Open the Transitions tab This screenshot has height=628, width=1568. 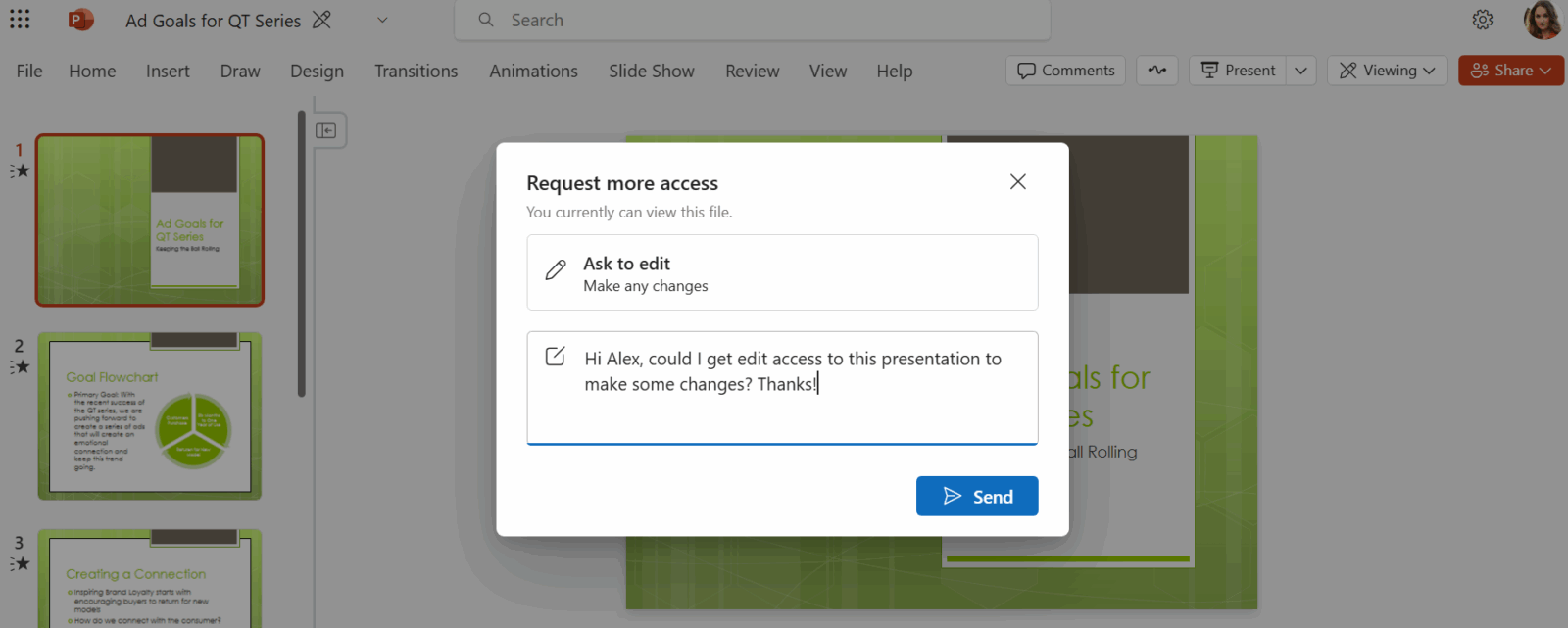pos(416,72)
